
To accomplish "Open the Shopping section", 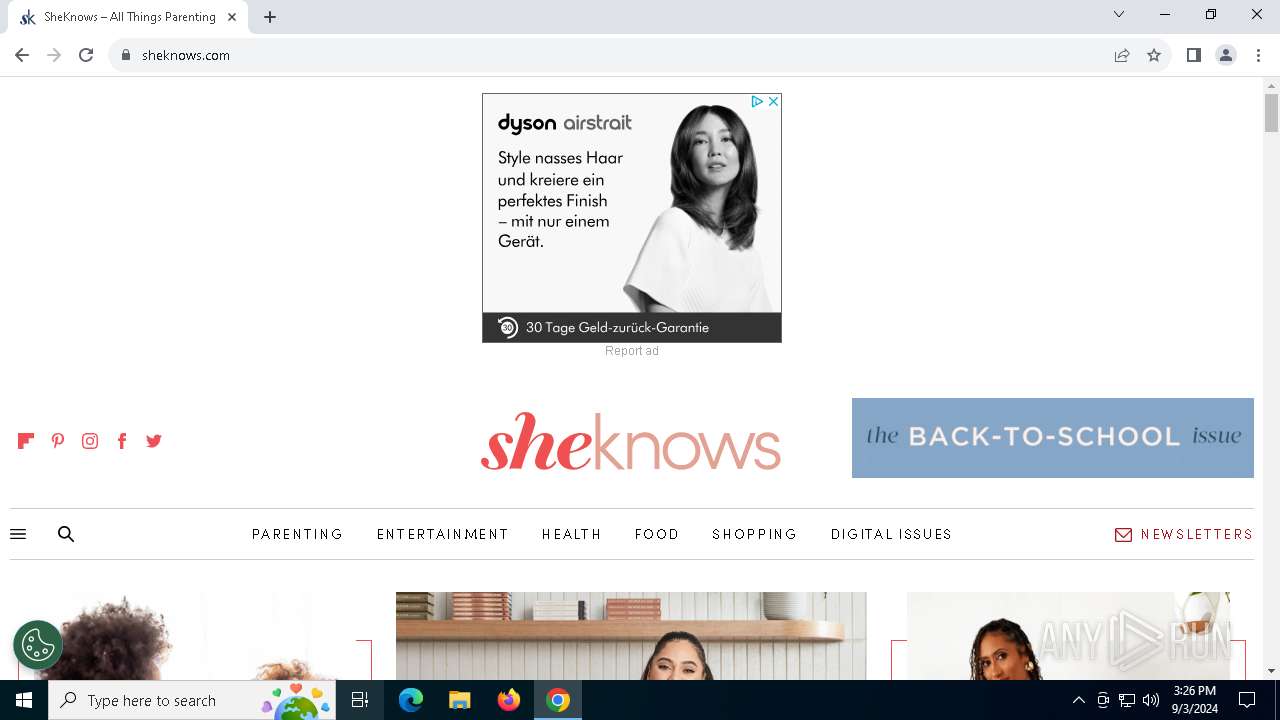I will click(755, 534).
